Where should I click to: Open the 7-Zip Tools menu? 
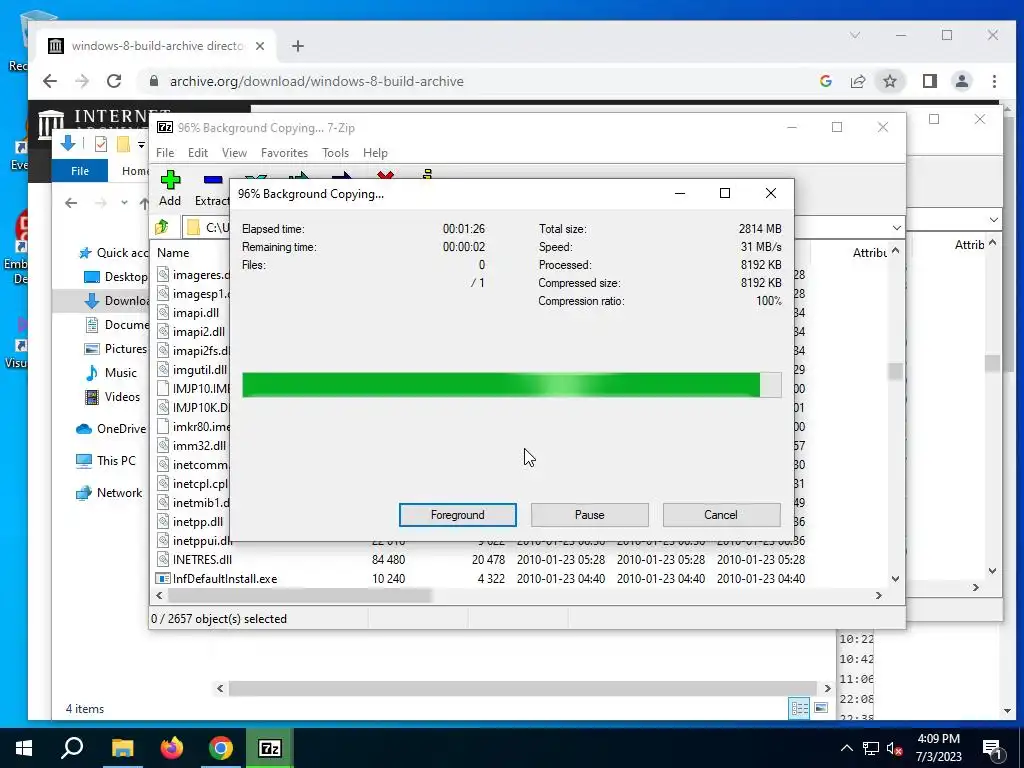tap(335, 153)
